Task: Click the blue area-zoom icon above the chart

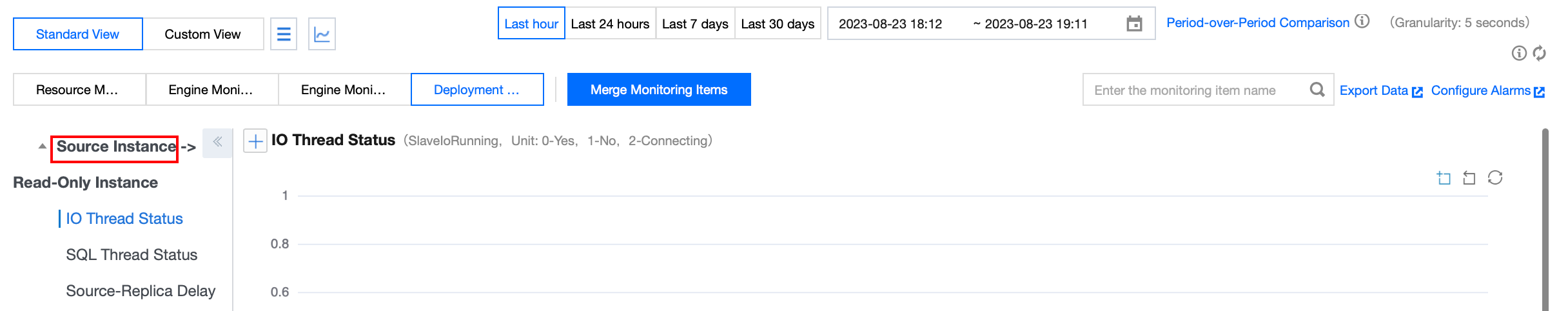Action: point(1444,177)
